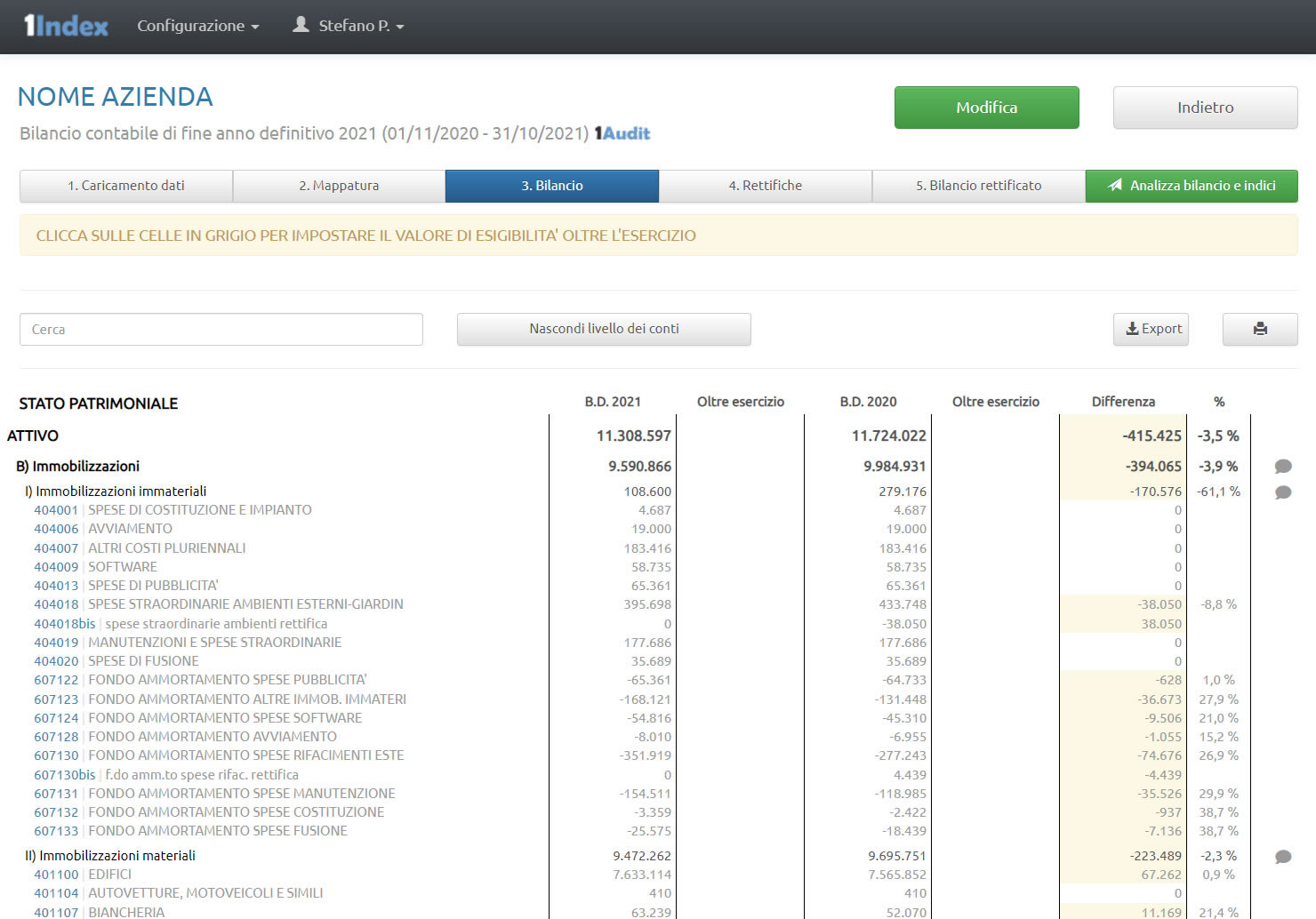Viewport: 1316px width, 919px height.
Task: Open comment bubble for Immobilizzazioni immateriali row
Action: (1282, 492)
